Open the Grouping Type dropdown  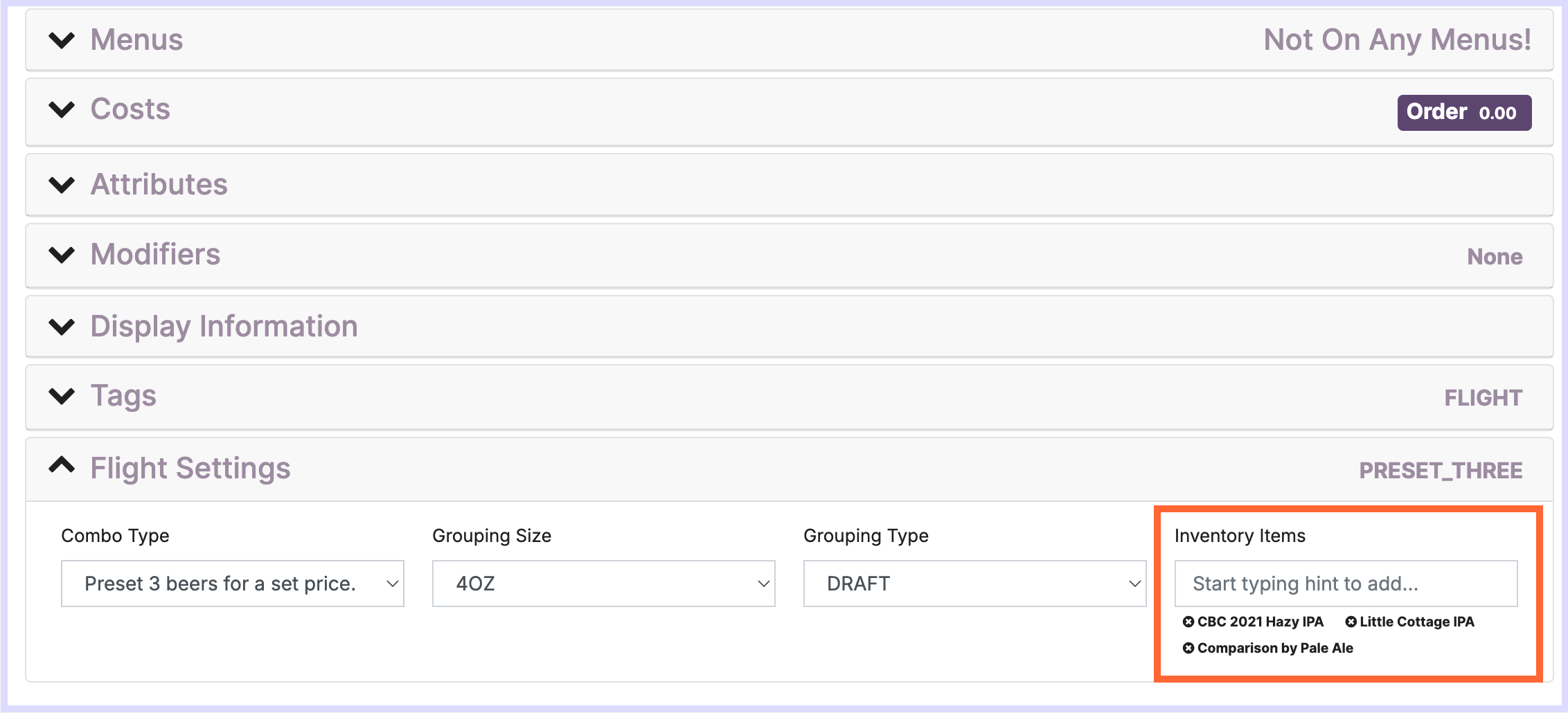974,584
